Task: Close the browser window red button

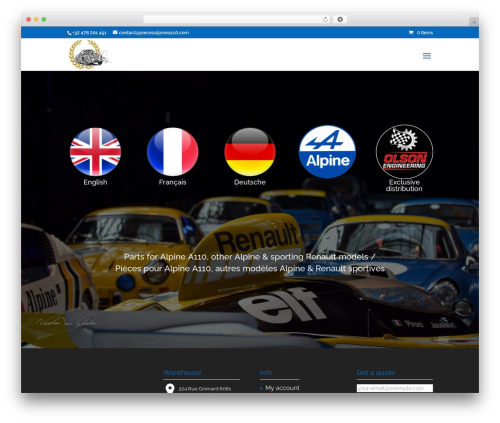Action: tap(29, 20)
